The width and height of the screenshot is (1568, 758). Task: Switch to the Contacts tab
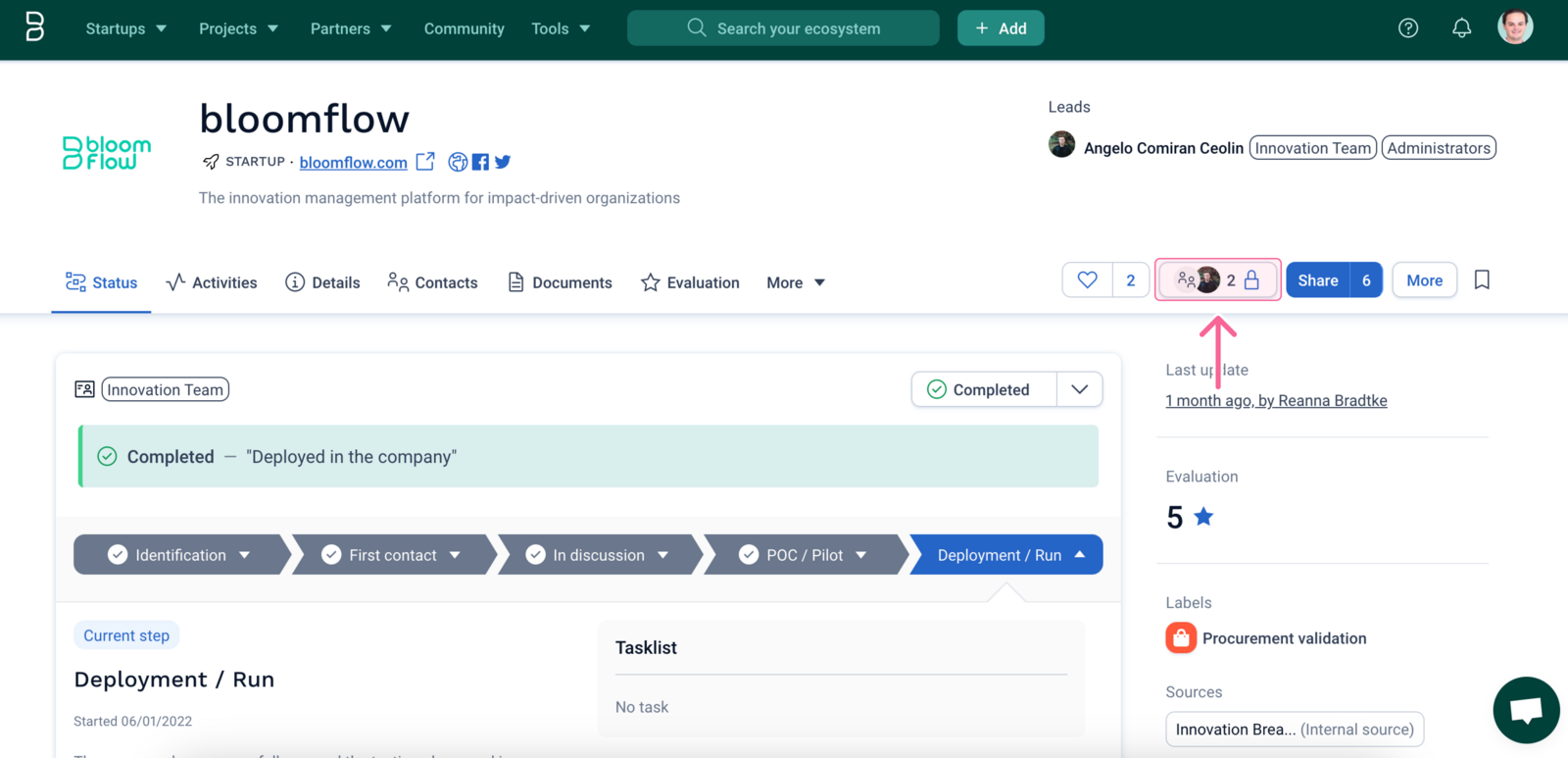point(432,282)
